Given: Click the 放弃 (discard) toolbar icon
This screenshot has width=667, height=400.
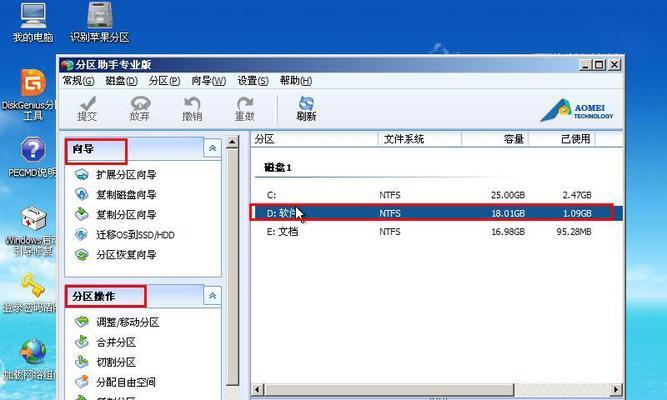Looking at the screenshot, I should pyautogui.click(x=140, y=109).
